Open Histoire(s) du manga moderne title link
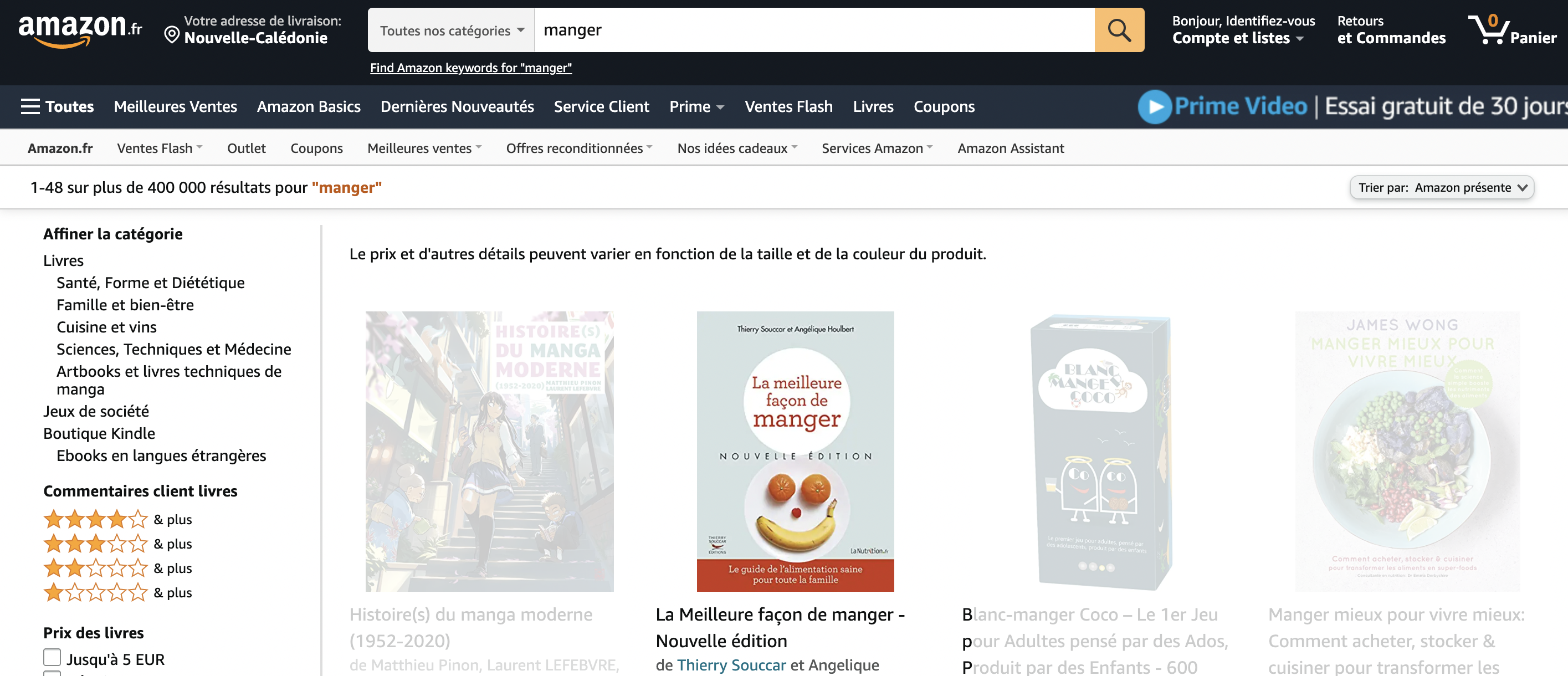 [x=470, y=627]
